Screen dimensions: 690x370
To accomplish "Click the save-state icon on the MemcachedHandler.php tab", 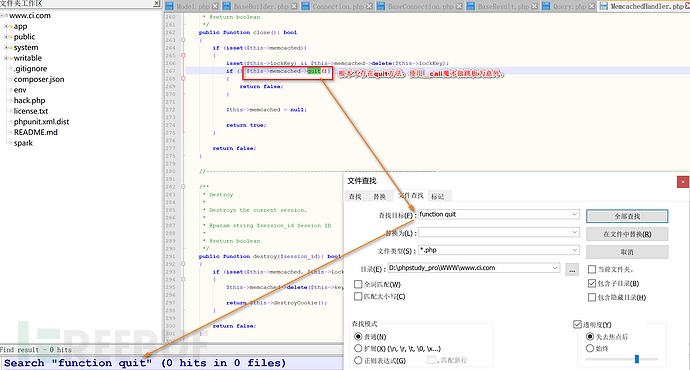I will (x=604, y=6).
